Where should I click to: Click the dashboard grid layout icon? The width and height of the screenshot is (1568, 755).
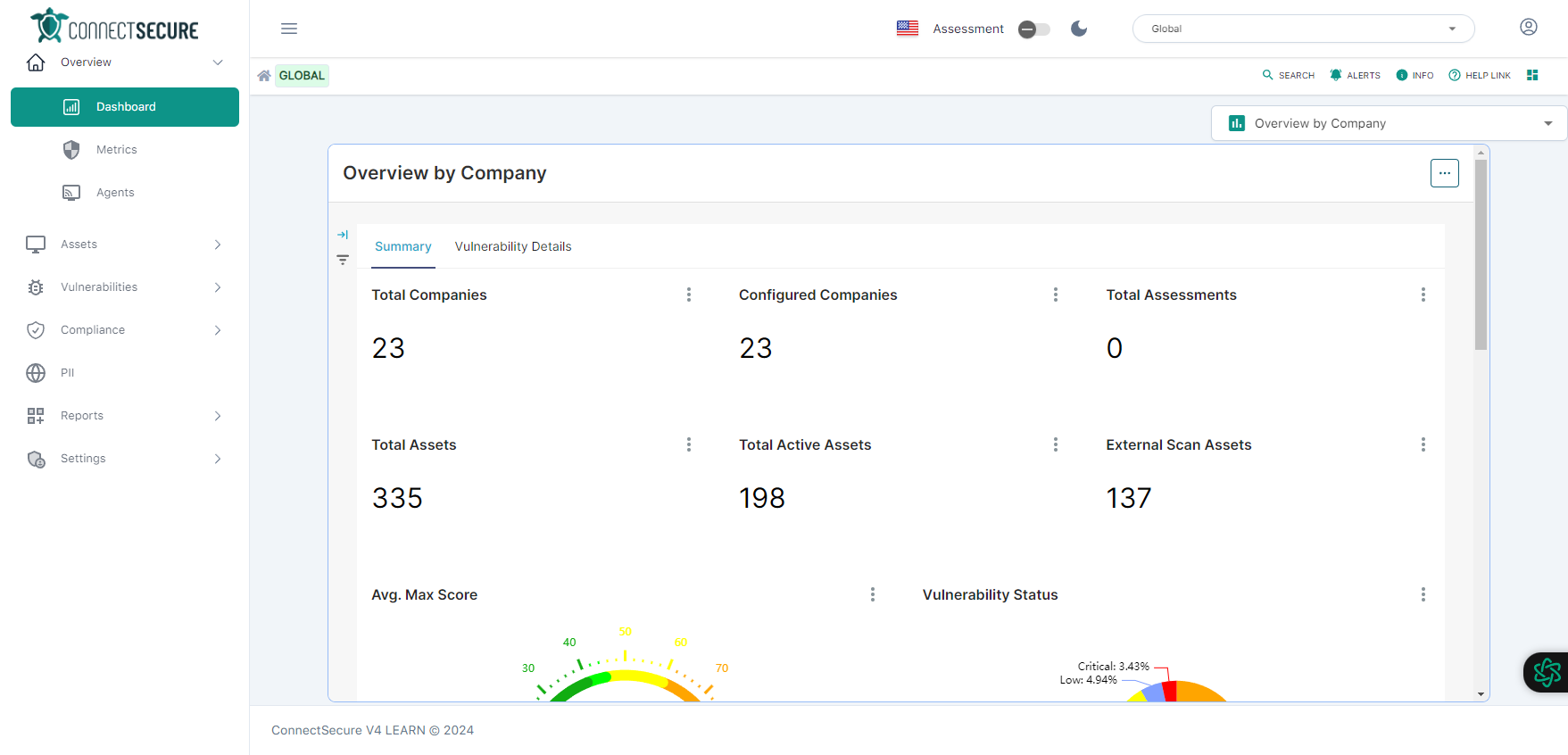click(x=1532, y=76)
